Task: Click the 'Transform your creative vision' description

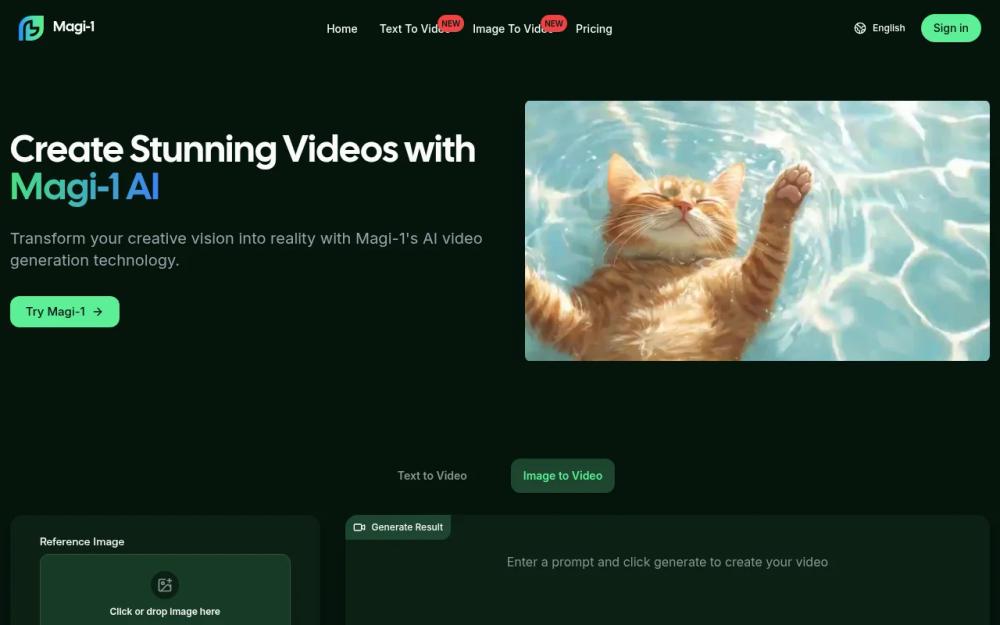Action: tap(246, 249)
